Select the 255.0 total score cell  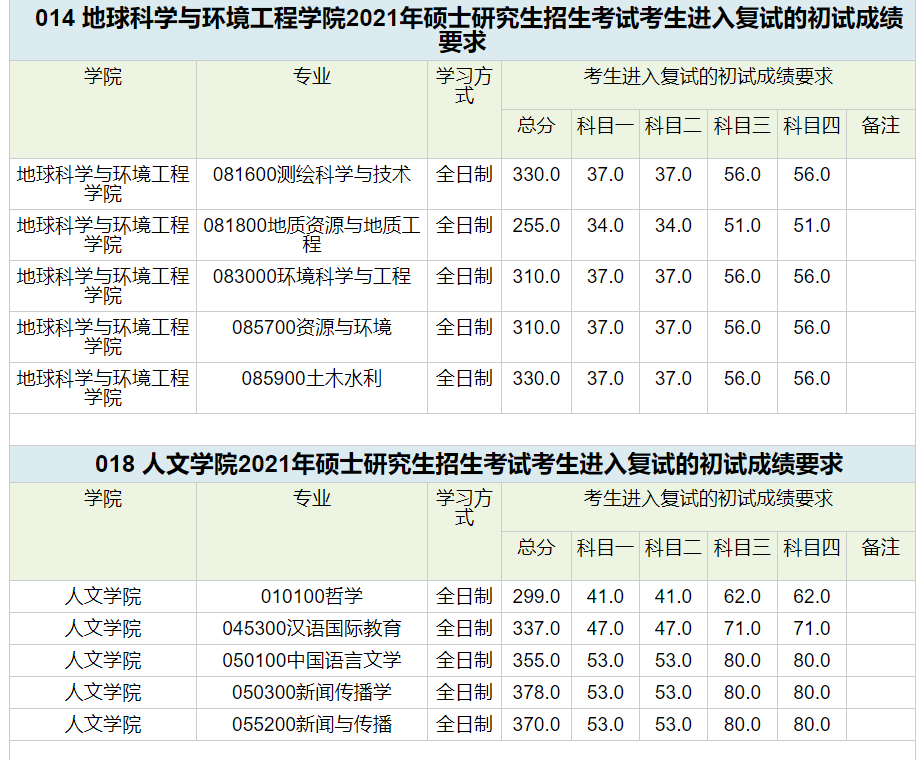(x=536, y=234)
